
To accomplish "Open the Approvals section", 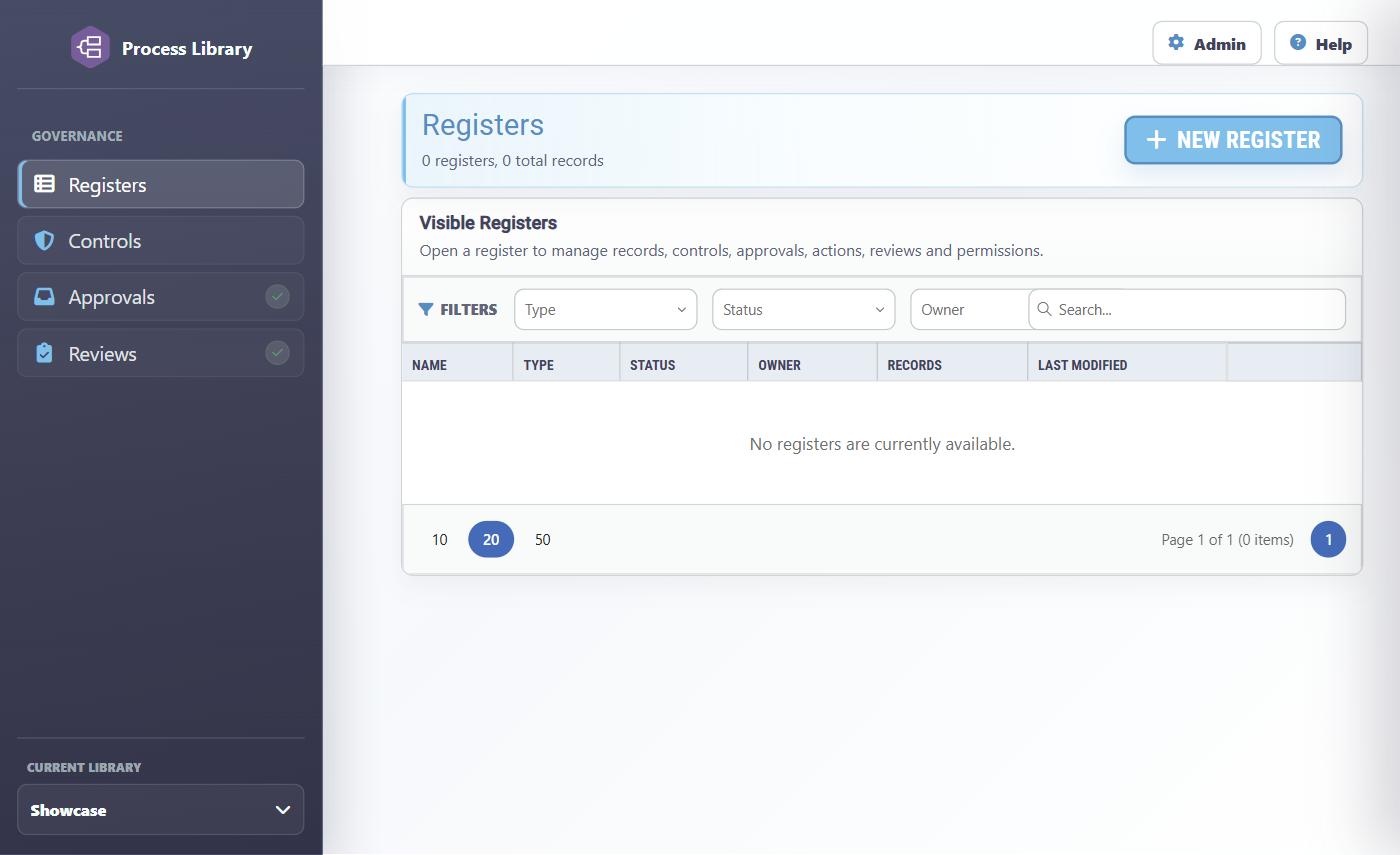I will 160,296.
